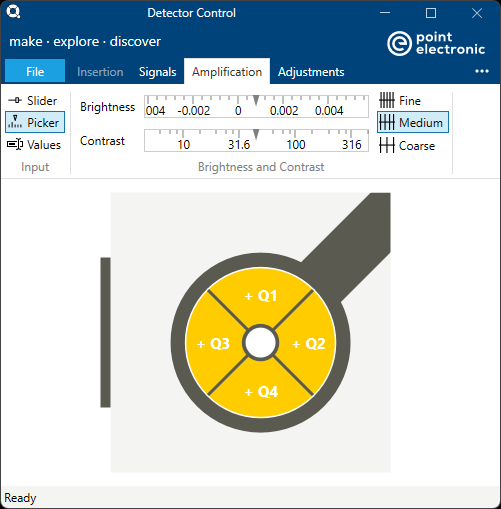Toggle the Q1 detector quadrant
The width and height of the screenshot is (501, 509).
tap(260, 296)
